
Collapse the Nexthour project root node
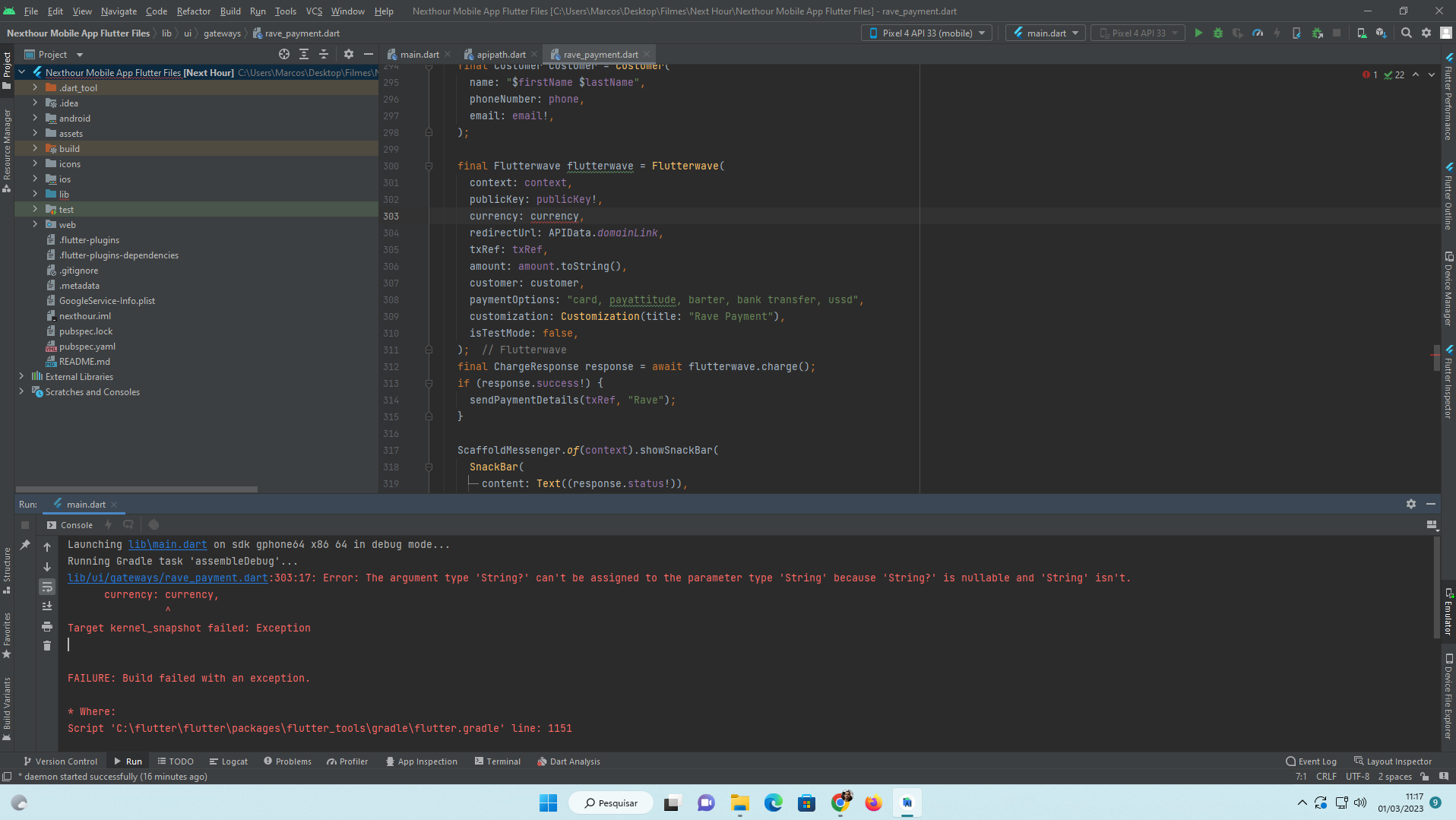click(21, 73)
